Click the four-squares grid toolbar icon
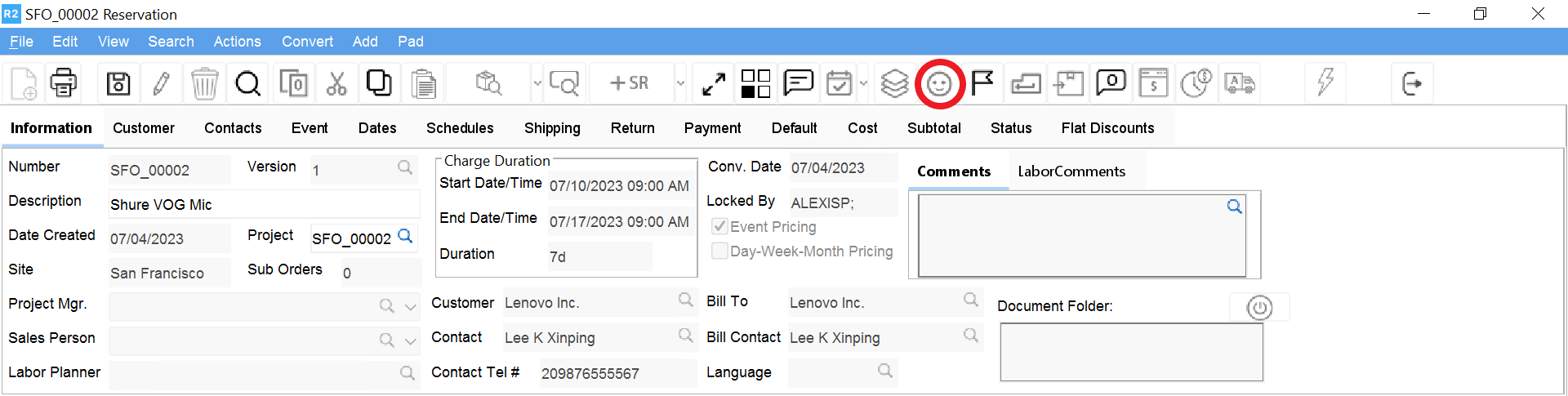The width and height of the screenshot is (1568, 396). point(755,83)
